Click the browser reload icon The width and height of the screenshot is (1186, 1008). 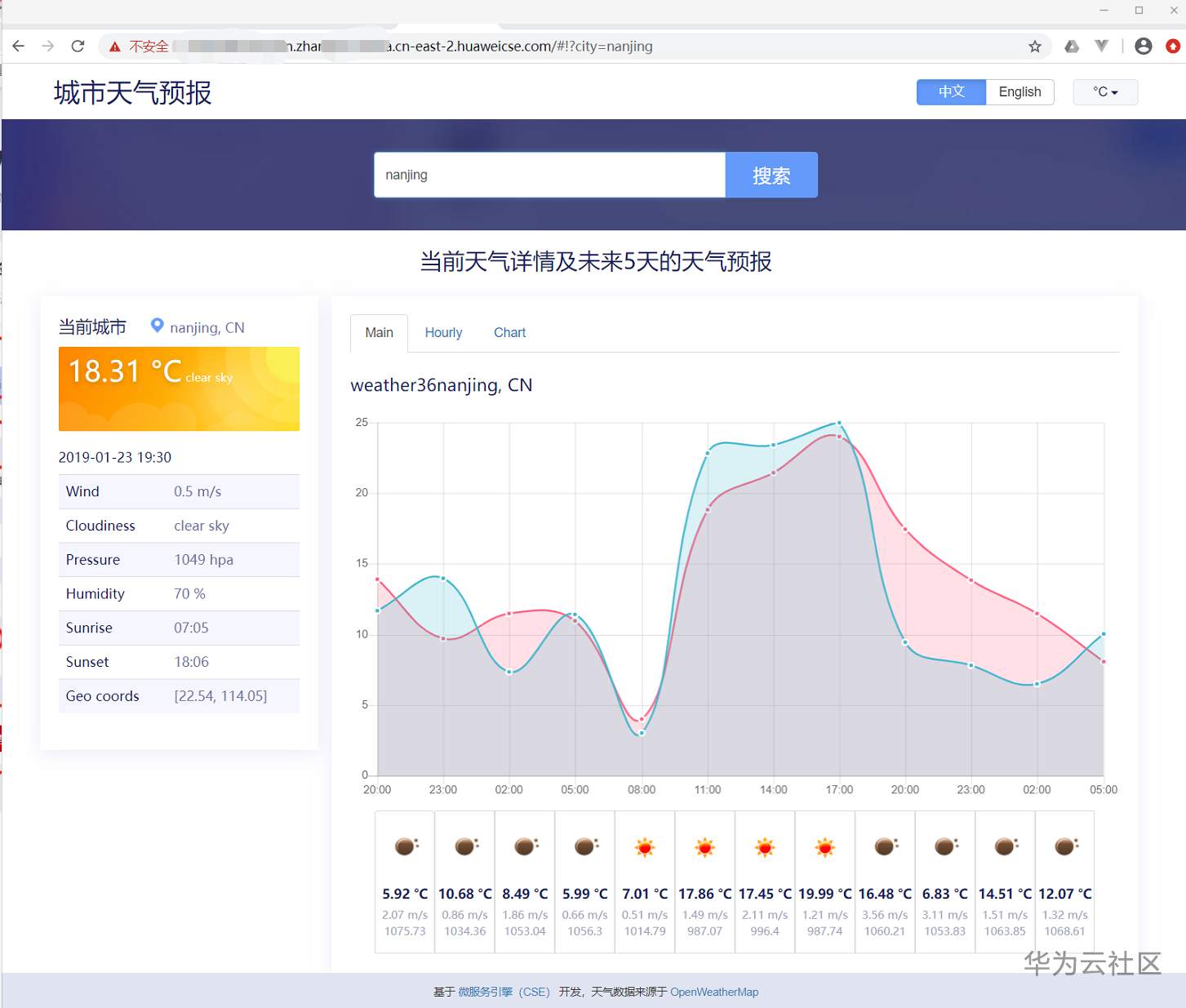pyautogui.click(x=78, y=47)
